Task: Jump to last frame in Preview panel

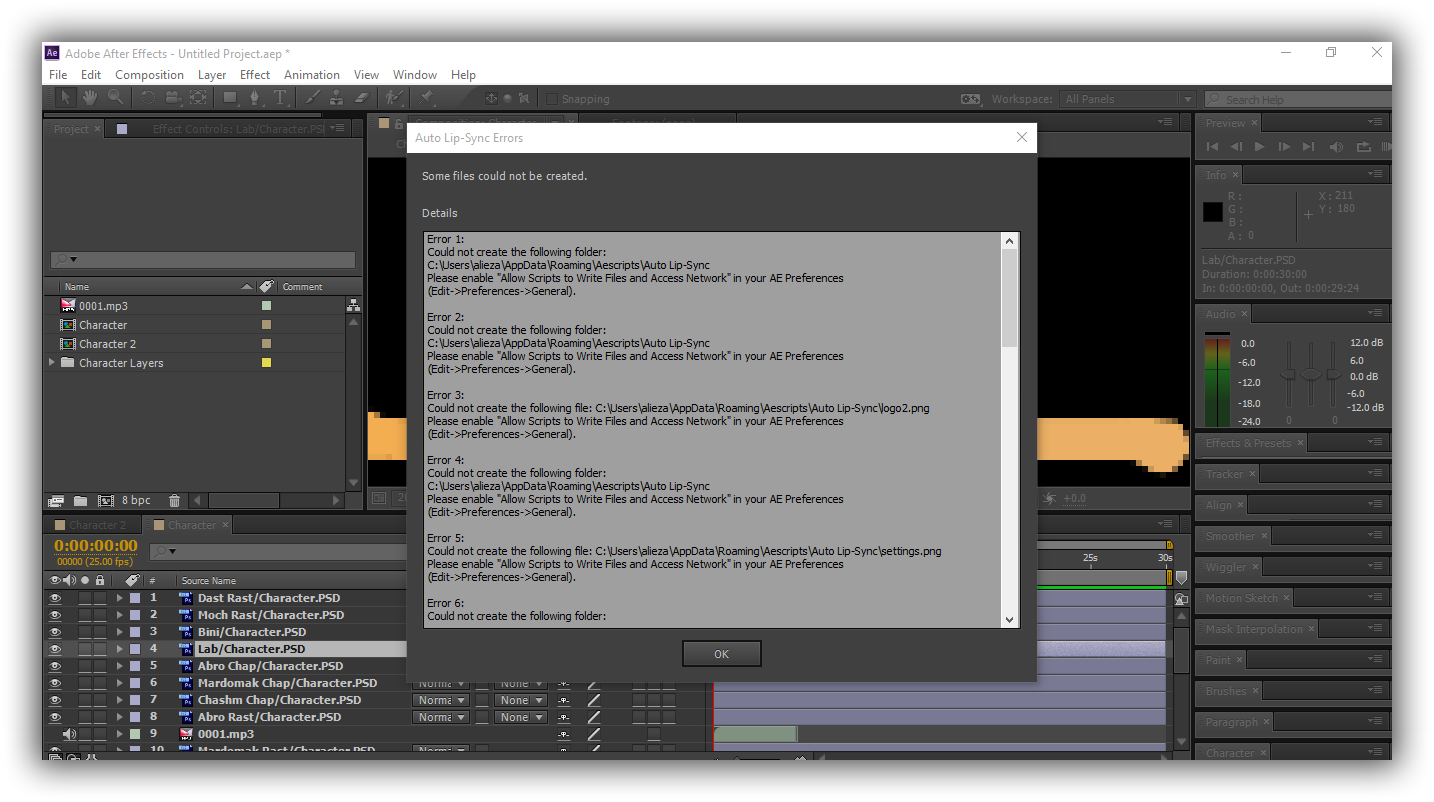Action: coord(1309,147)
